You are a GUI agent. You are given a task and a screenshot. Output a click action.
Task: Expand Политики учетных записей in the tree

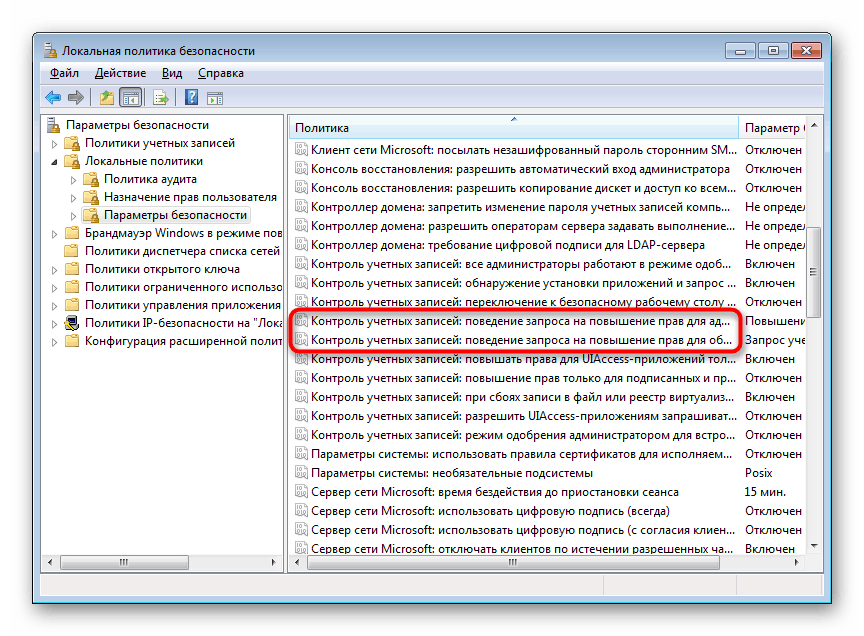(52, 143)
